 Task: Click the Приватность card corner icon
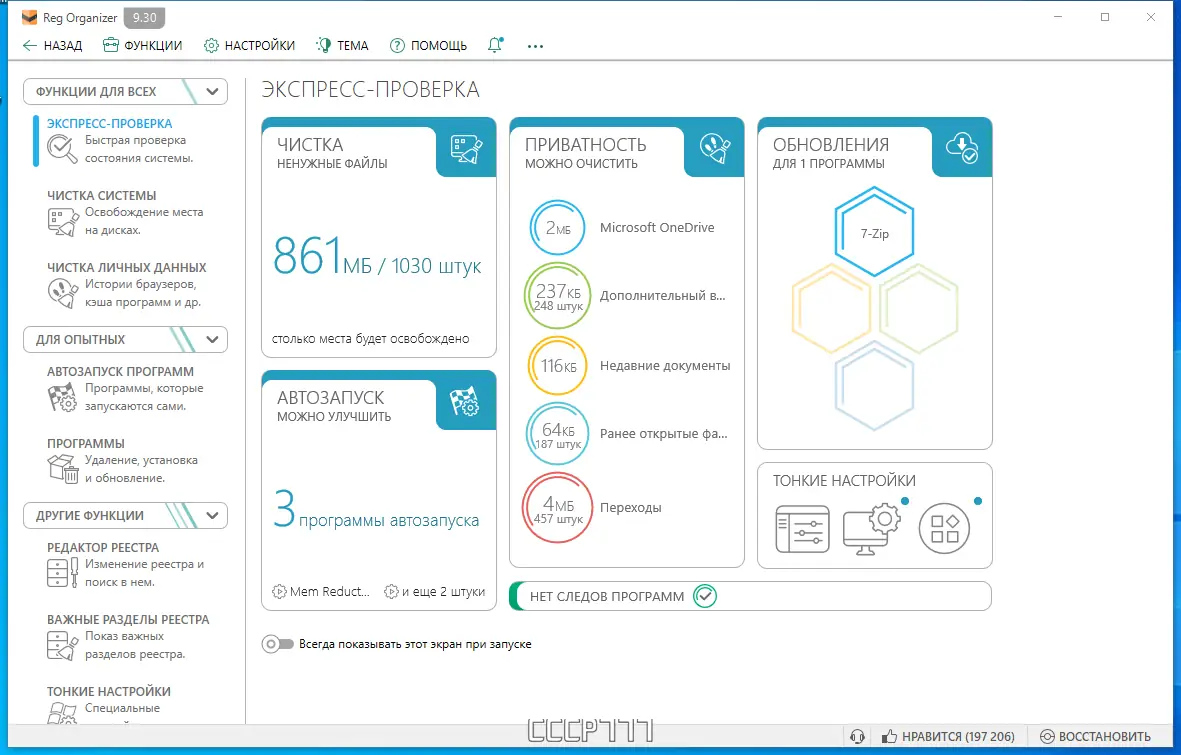714,148
